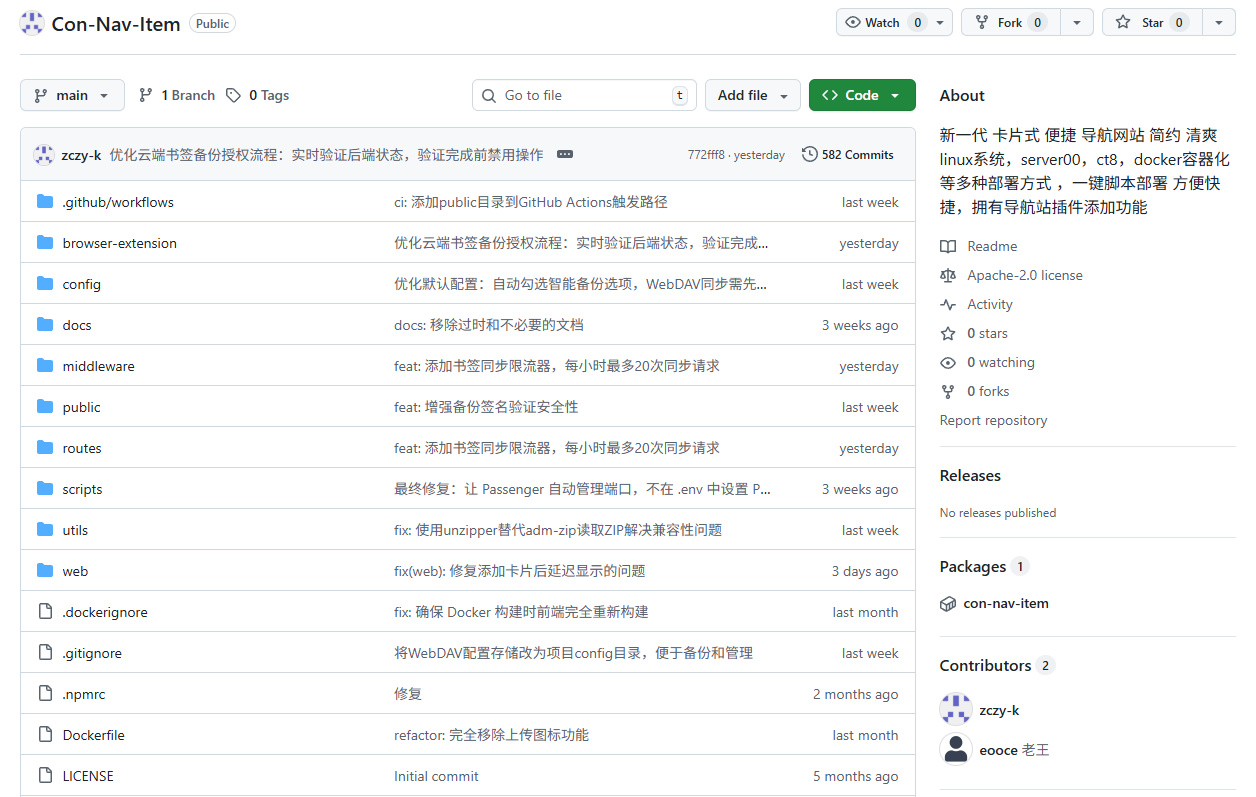The width and height of the screenshot is (1256, 797).
Task: Click the Go to file search field
Action: (584, 96)
